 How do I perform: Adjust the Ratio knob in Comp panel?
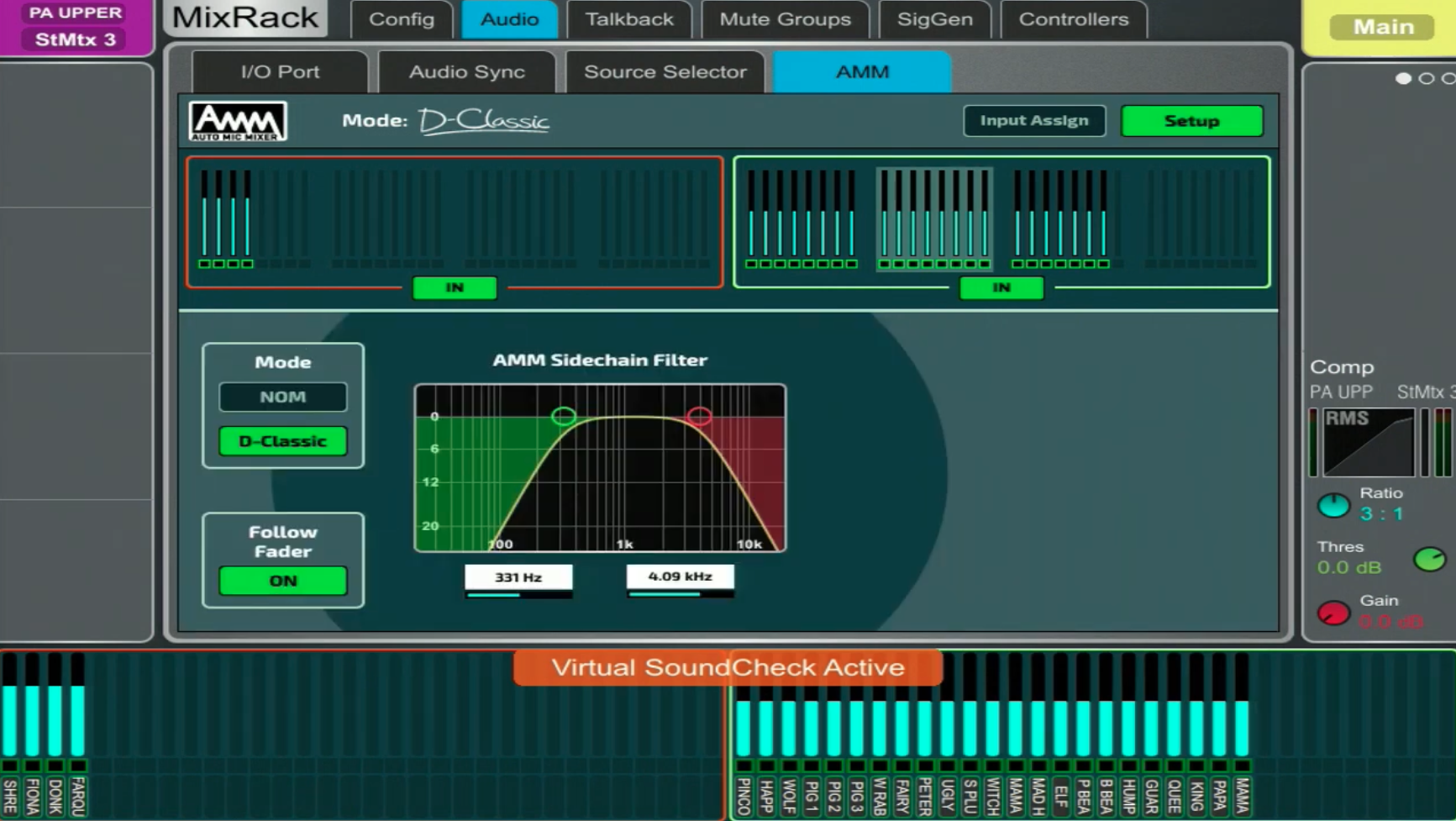tap(1334, 506)
